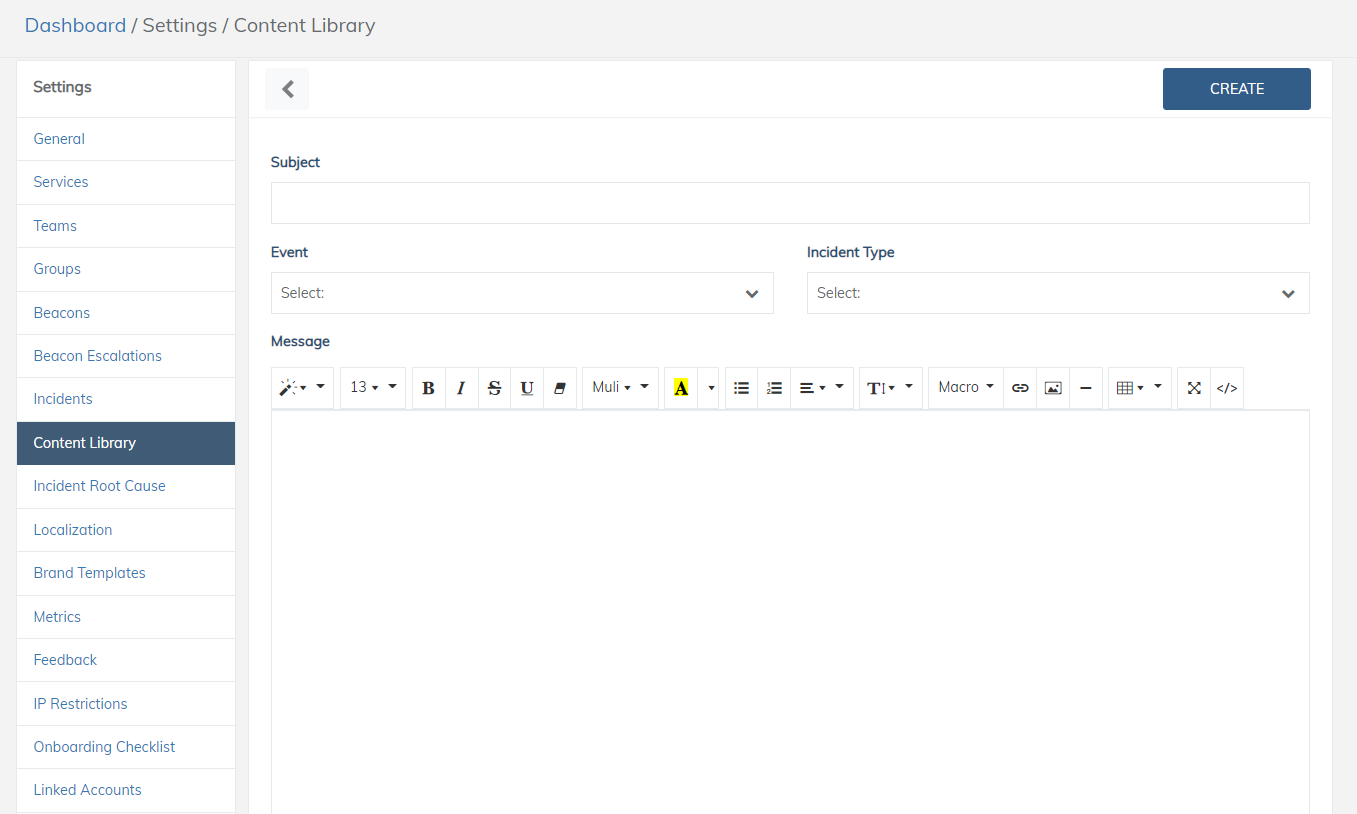Open the Muli font family dropdown
Image resolution: width=1357 pixels, height=814 pixels.
point(620,388)
